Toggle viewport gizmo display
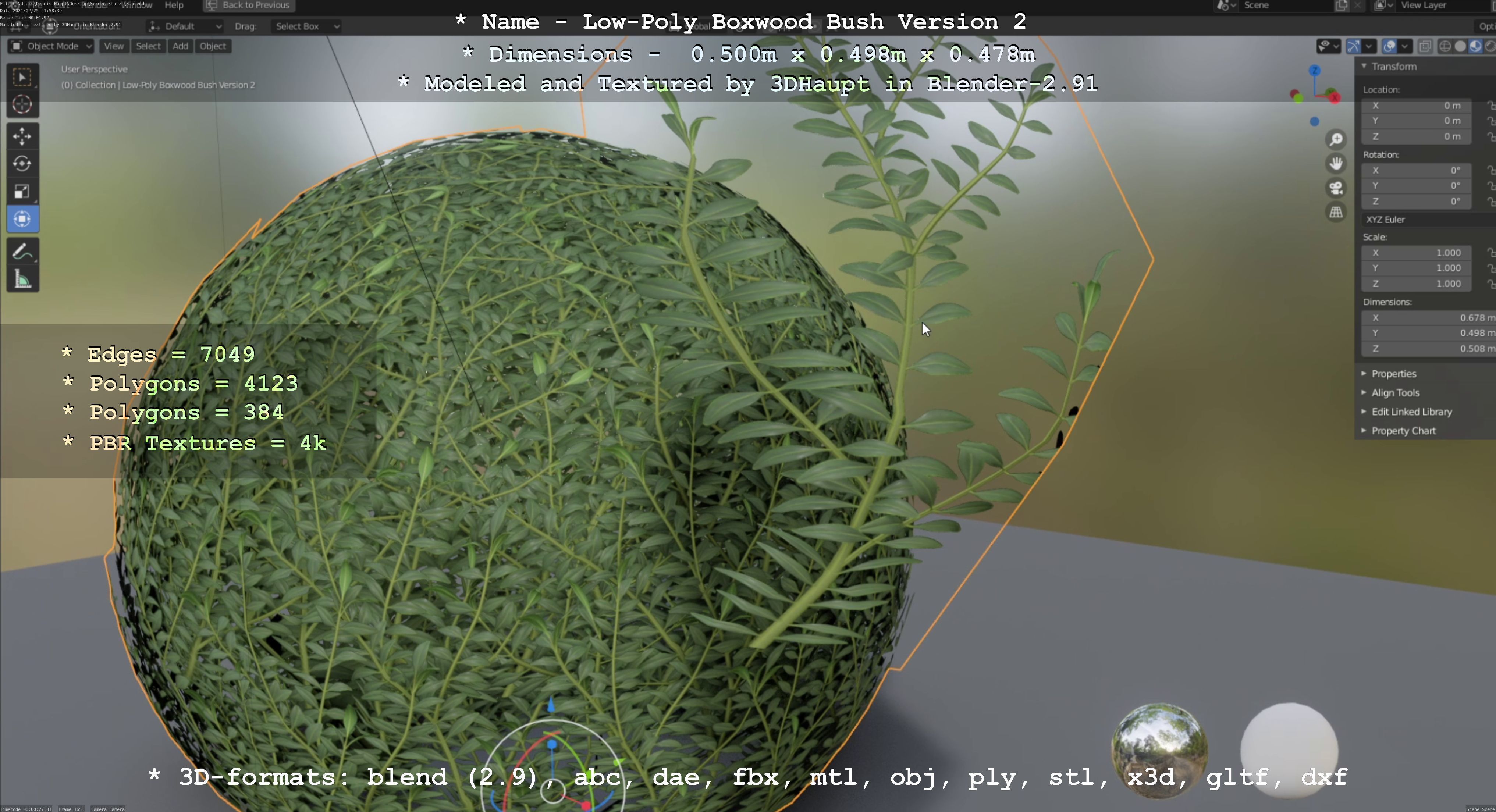The width and height of the screenshot is (1496, 812). (x=1354, y=46)
